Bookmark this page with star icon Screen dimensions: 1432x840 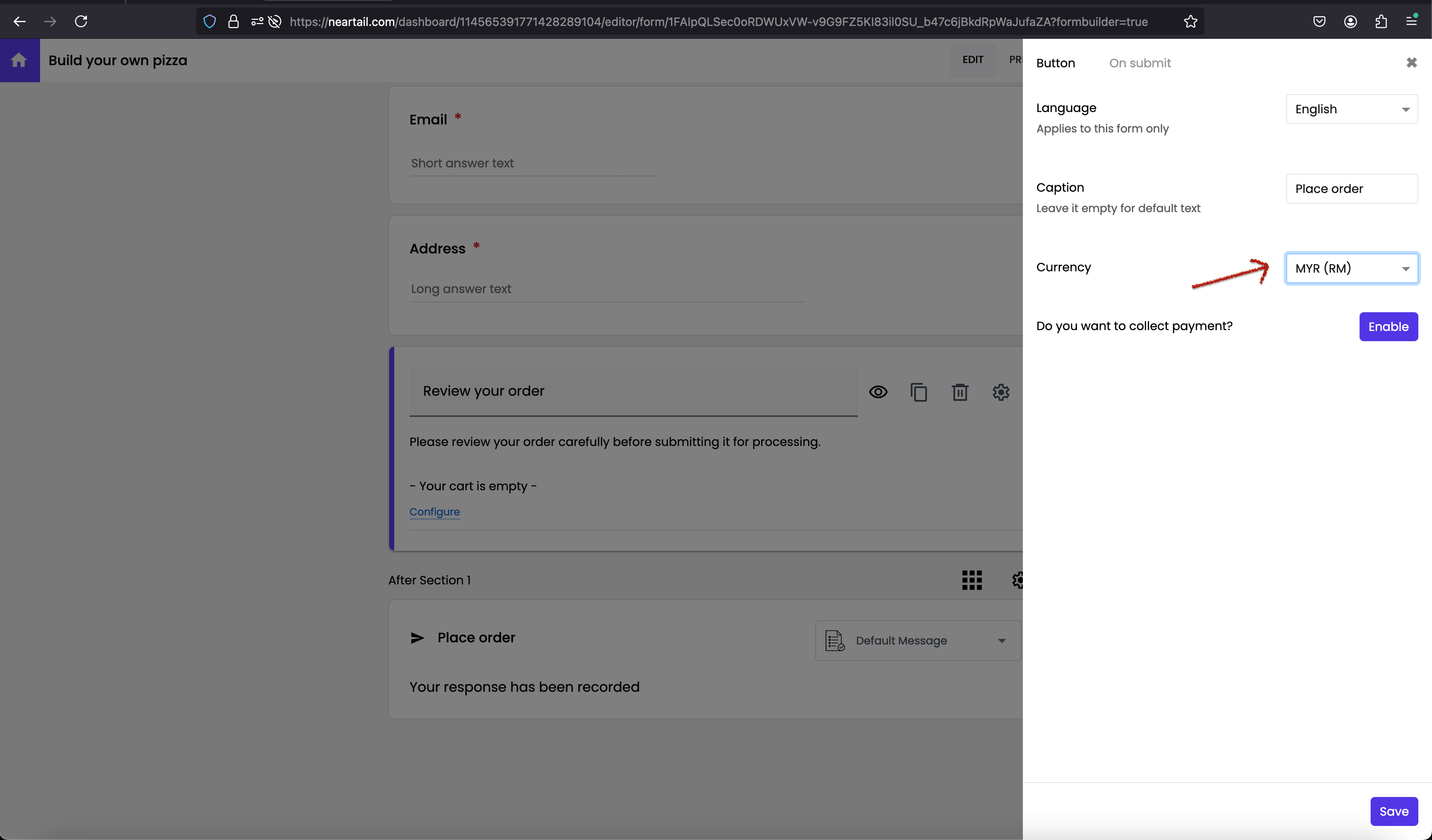click(x=1190, y=22)
